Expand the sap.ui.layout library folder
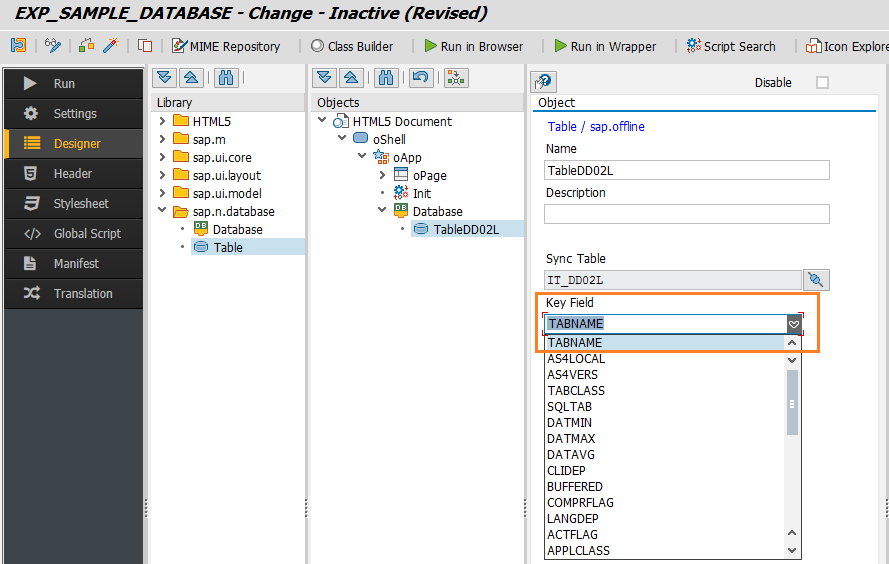The image size is (889, 564). (x=162, y=175)
